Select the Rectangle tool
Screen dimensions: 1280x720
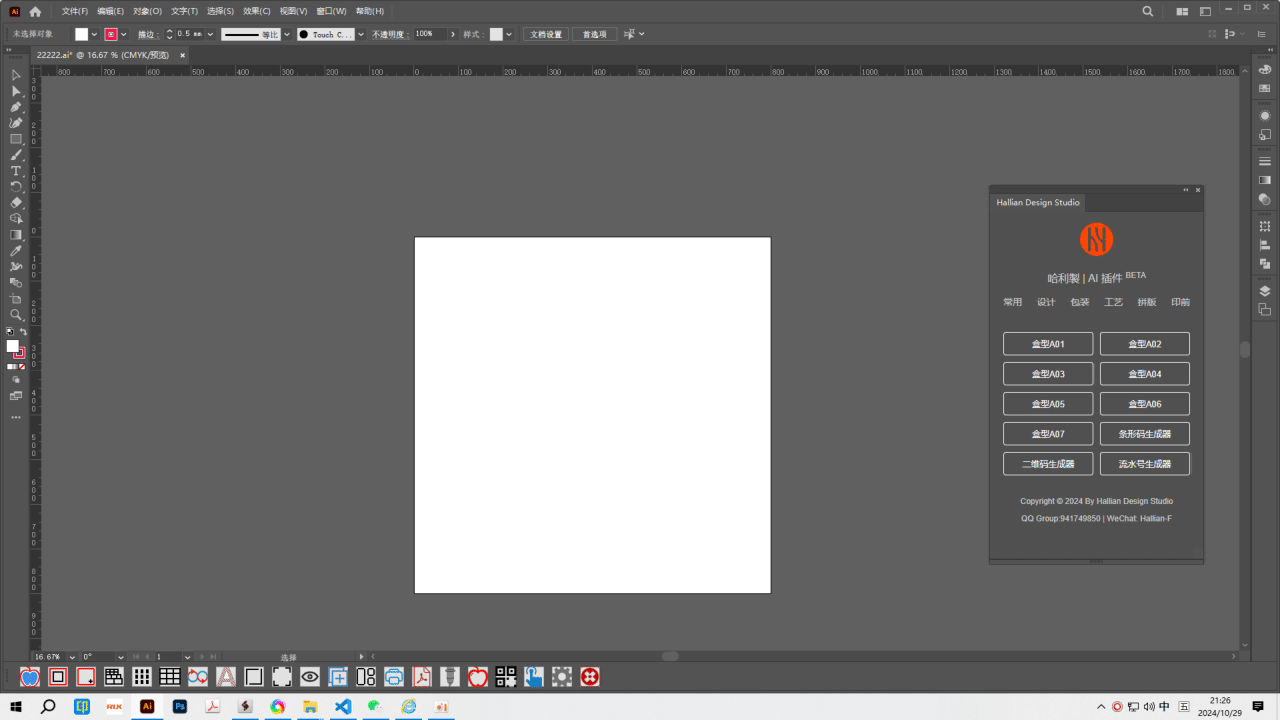[x=16, y=139]
